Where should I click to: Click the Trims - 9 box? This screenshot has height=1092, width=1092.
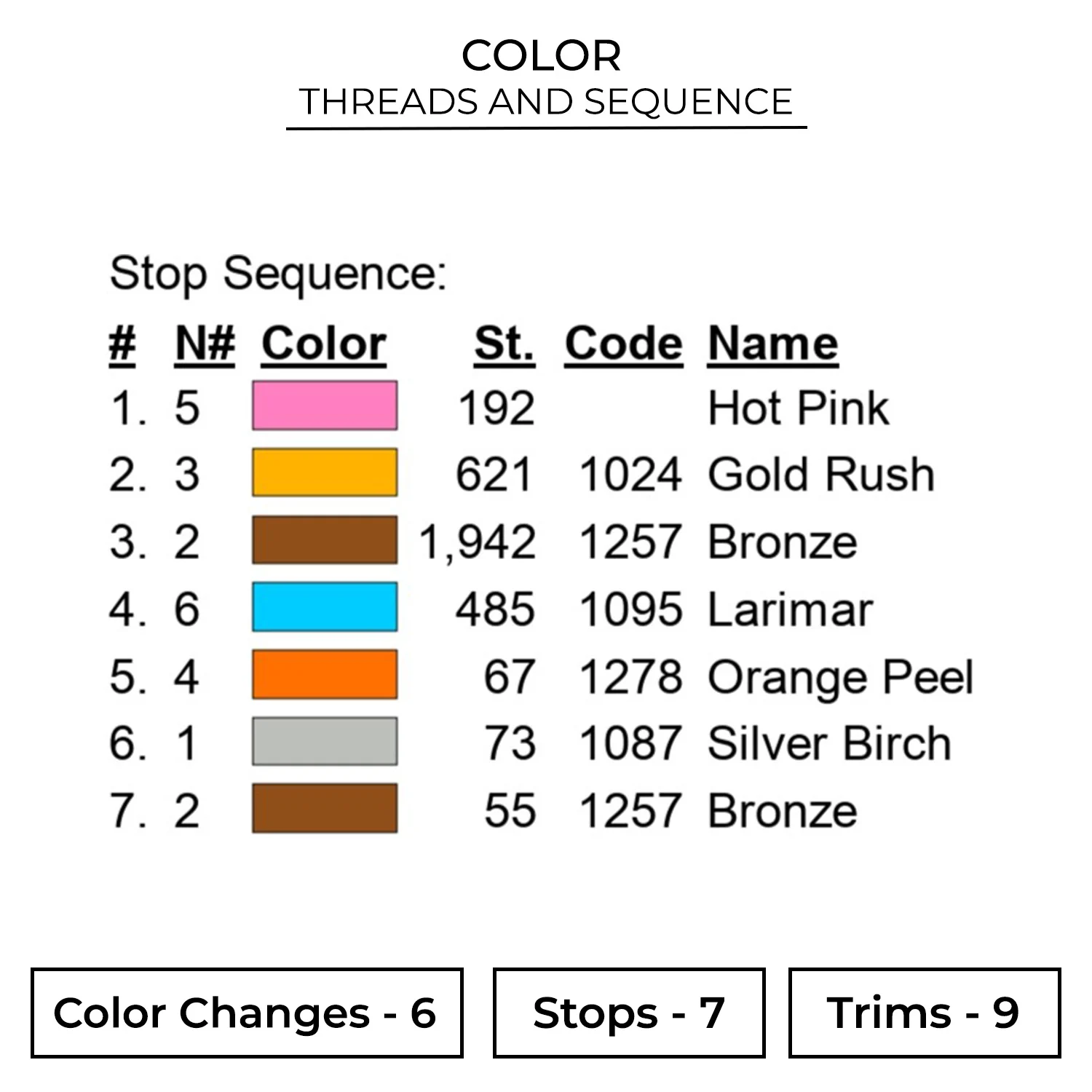pyautogui.click(x=924, y=1013)
